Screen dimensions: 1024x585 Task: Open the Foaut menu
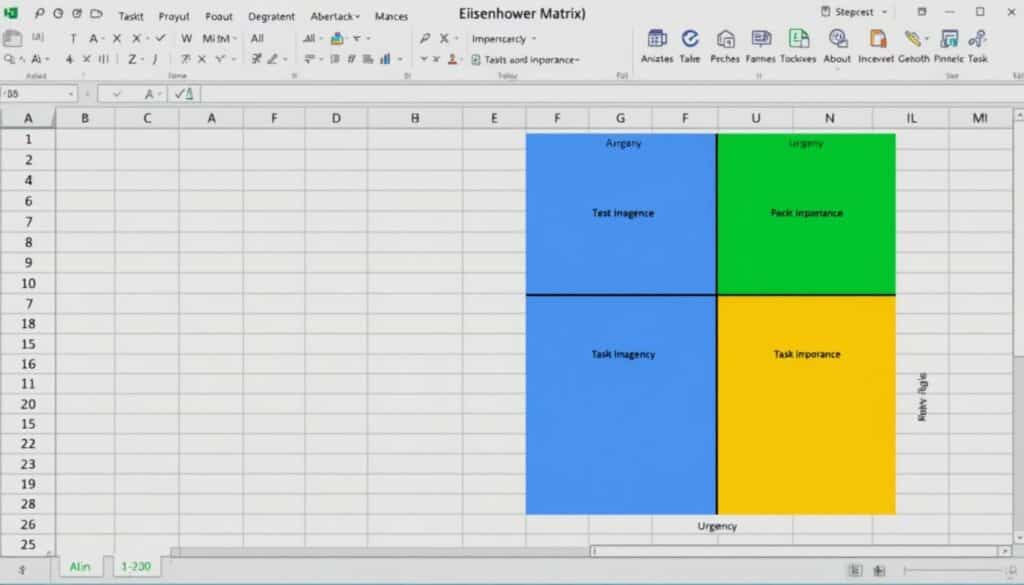(x=219, y=16)
